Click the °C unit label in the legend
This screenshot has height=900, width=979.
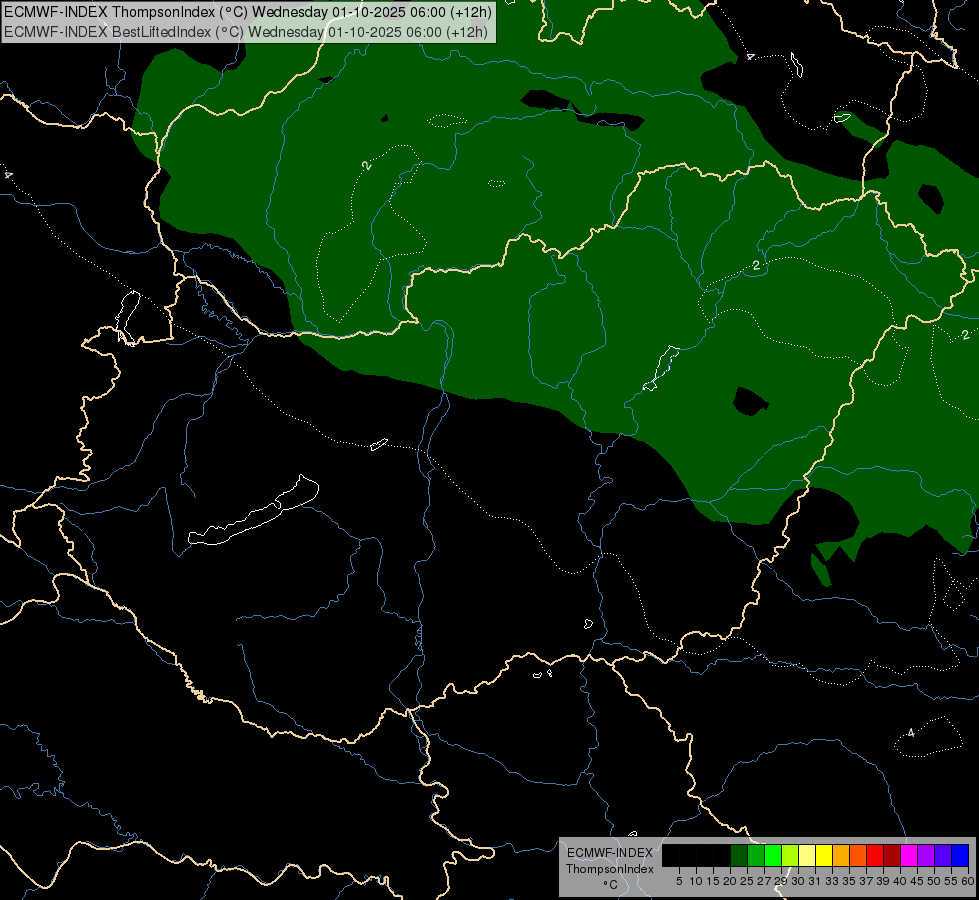(610, 884)
